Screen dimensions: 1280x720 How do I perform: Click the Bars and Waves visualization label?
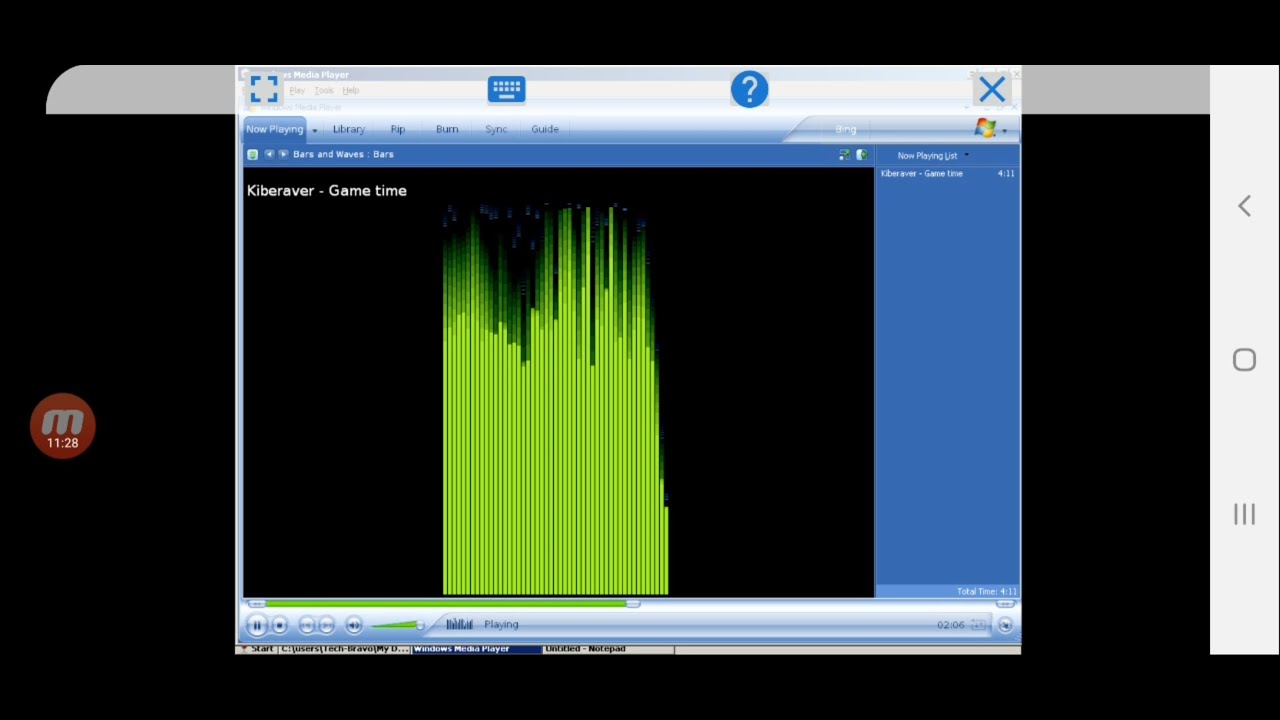343,154
